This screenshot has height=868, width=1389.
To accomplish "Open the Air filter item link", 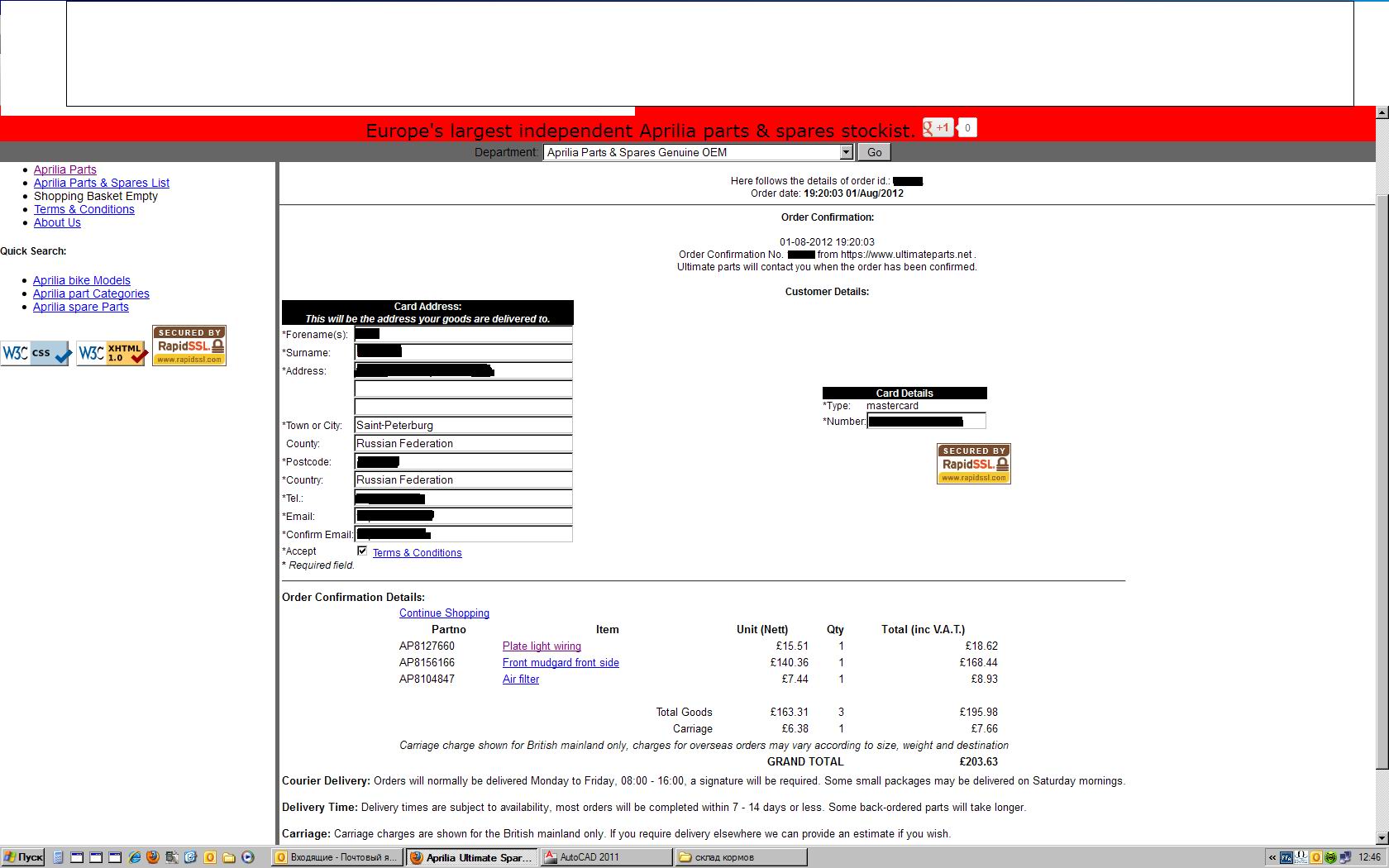I will coord(521,680).
